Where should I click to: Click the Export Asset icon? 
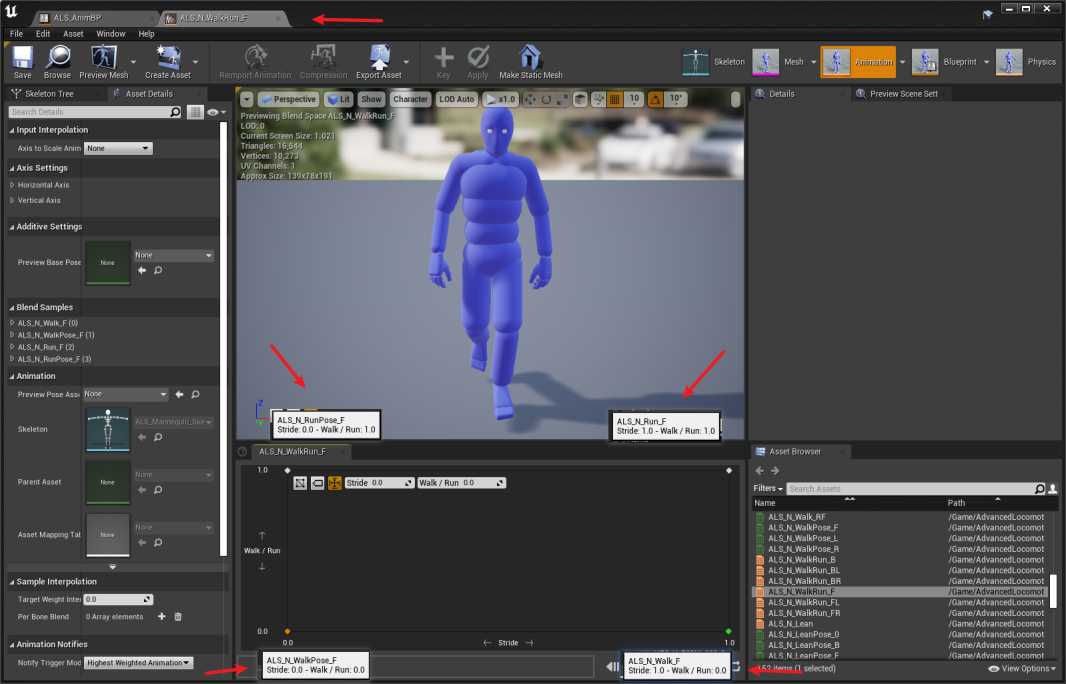pyautogui.click(x=379, y=63)
